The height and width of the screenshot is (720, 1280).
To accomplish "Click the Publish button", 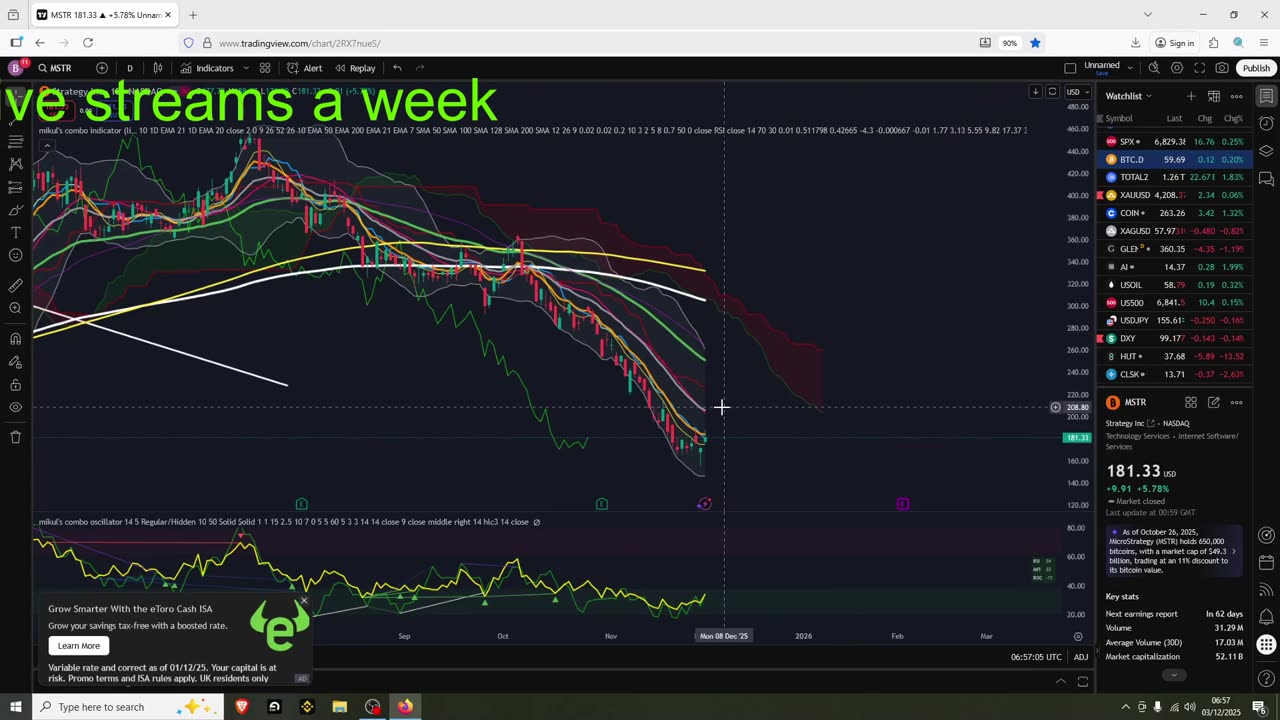I will click(1256, 68).
